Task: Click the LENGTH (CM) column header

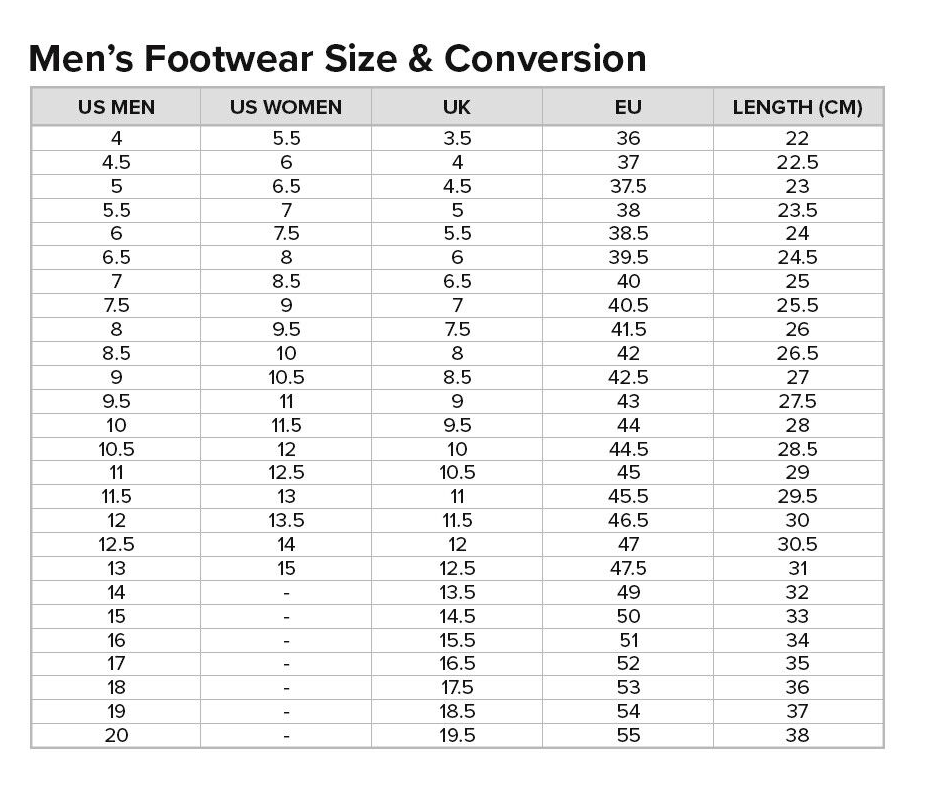Action: click(798, 107)
